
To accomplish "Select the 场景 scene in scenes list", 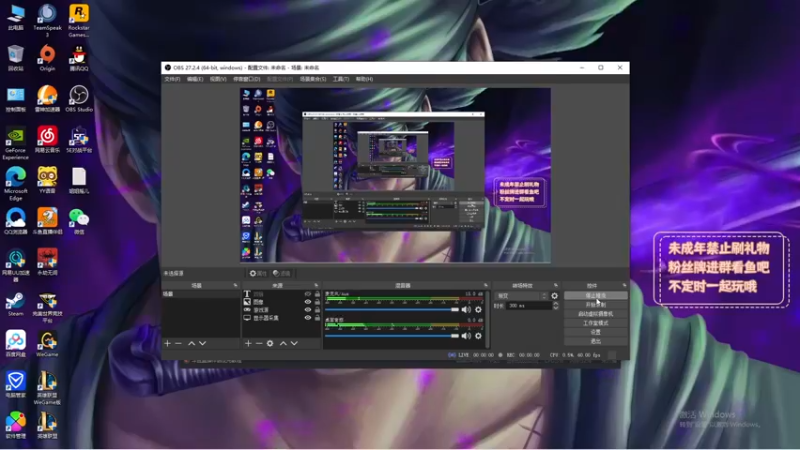I will coord(201,294).
